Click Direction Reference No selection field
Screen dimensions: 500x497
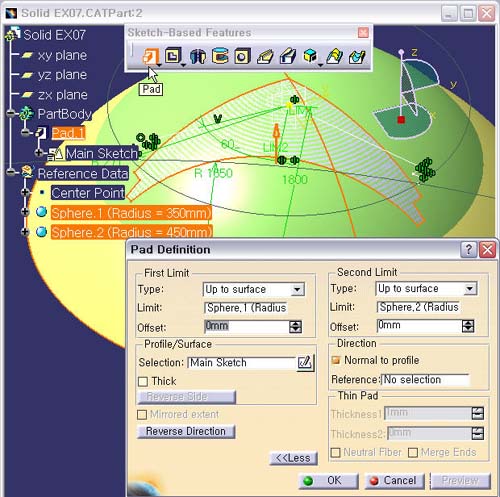pos(425,380)
